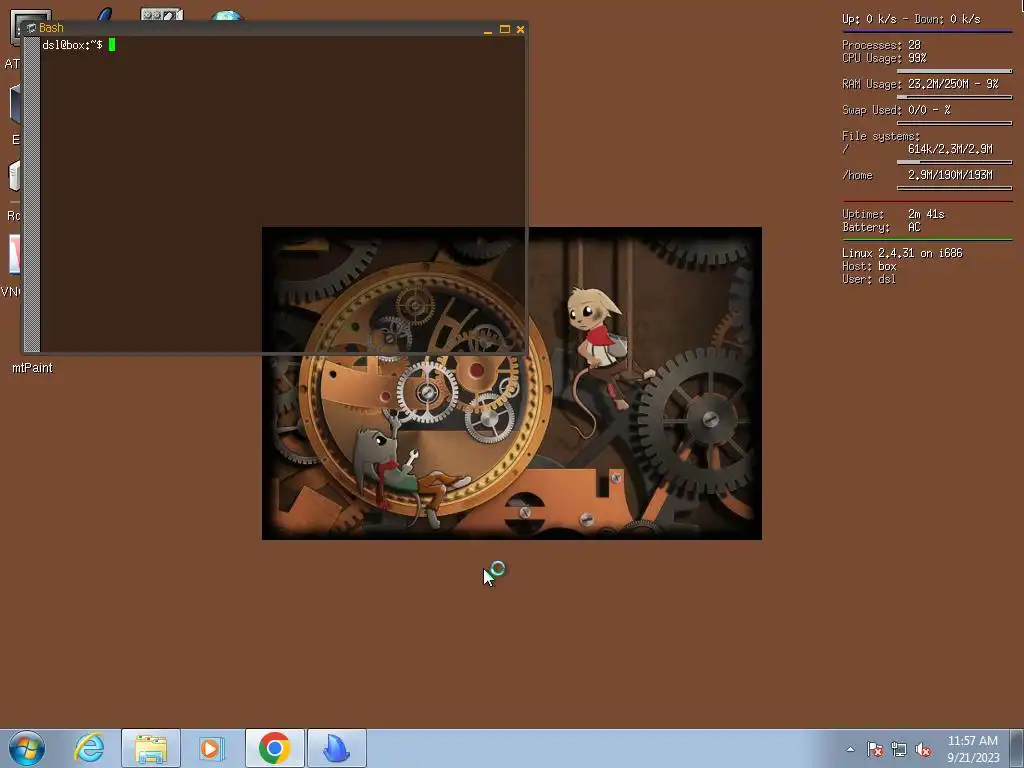1024x768 pixels.
Task: Launch Internet Explorer from the taskbar
Action: coord(89,748)
